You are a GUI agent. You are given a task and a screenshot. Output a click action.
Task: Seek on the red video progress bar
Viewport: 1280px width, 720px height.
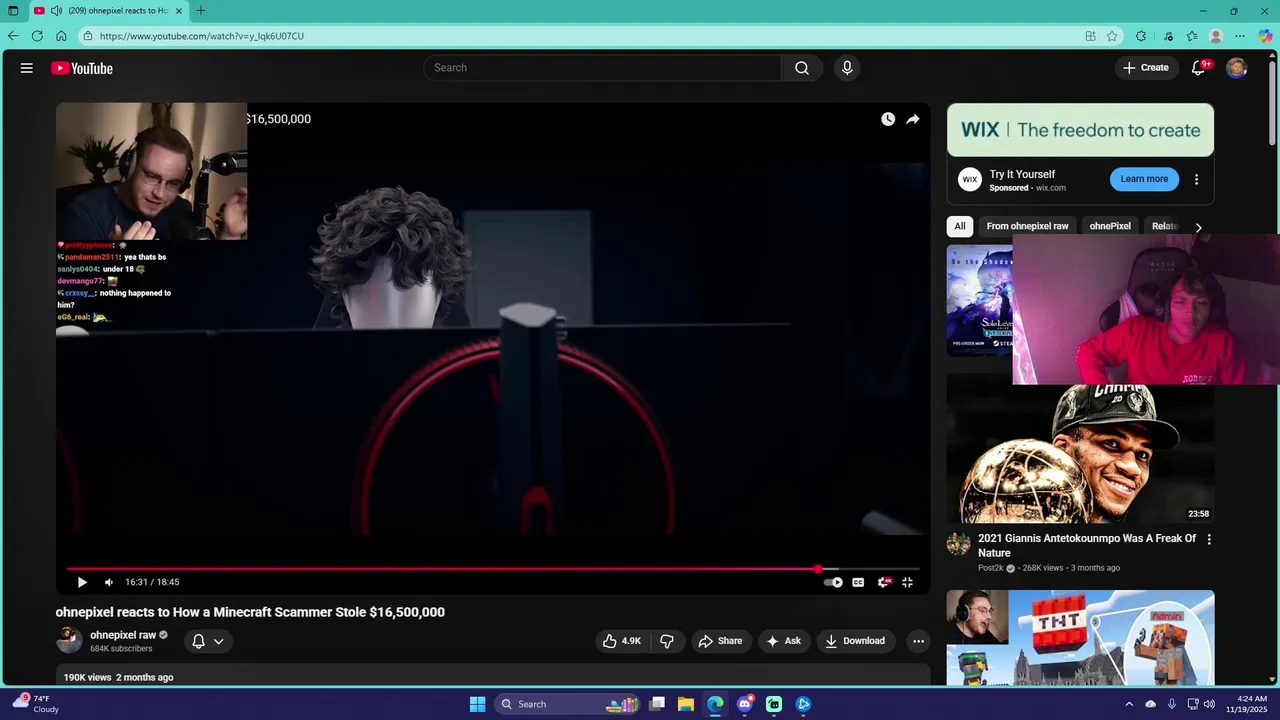[493, 569]
